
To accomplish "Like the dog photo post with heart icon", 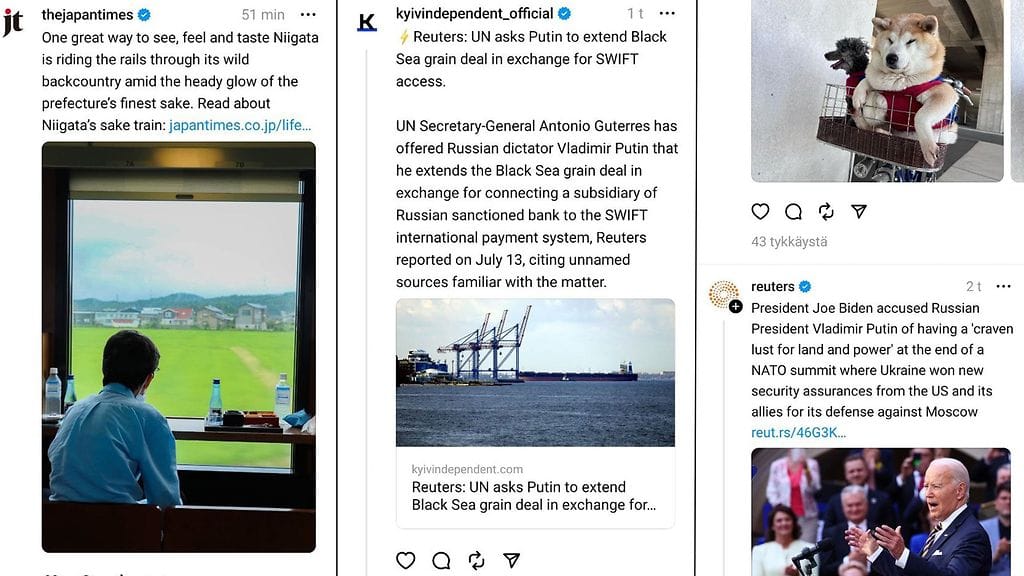I will 760,212.
